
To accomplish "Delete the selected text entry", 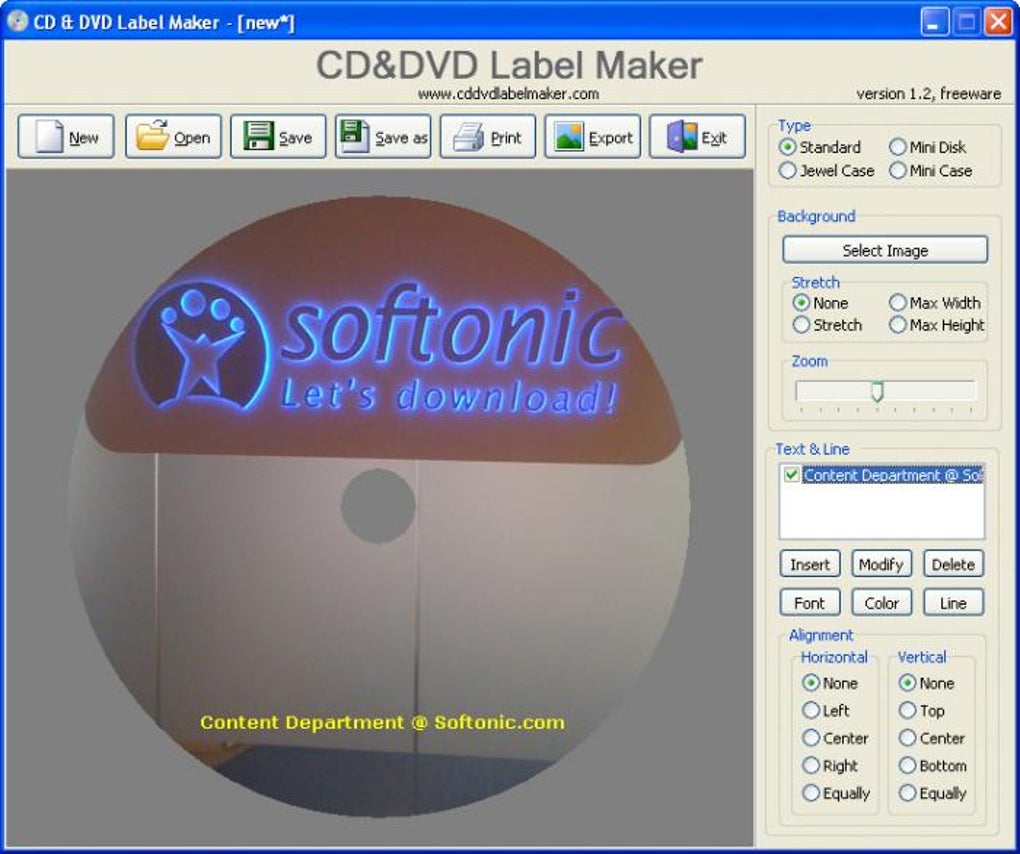I will [953, 564].
